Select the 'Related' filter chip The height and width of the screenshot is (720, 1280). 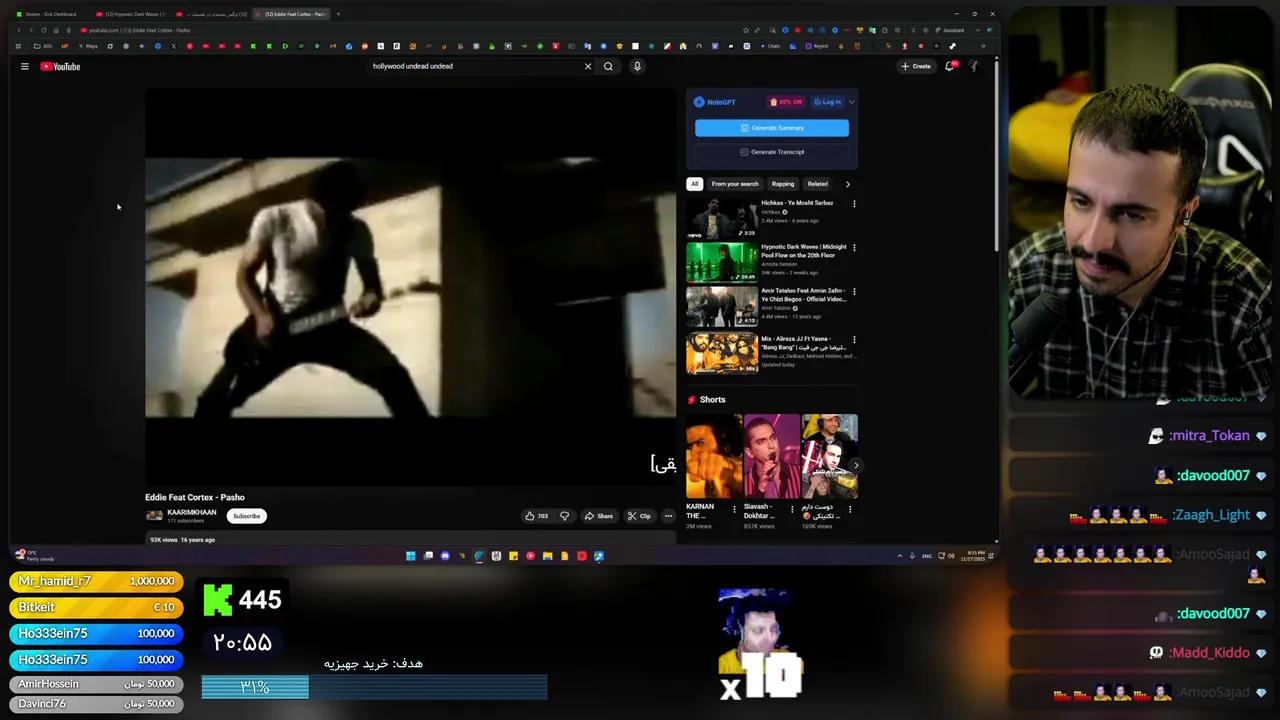(x=818, y=184)
